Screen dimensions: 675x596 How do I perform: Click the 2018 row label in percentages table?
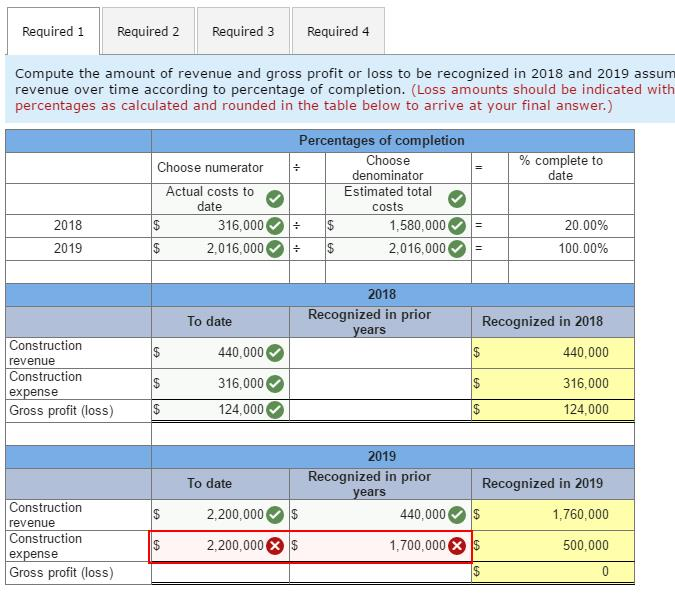pos(68,225)
